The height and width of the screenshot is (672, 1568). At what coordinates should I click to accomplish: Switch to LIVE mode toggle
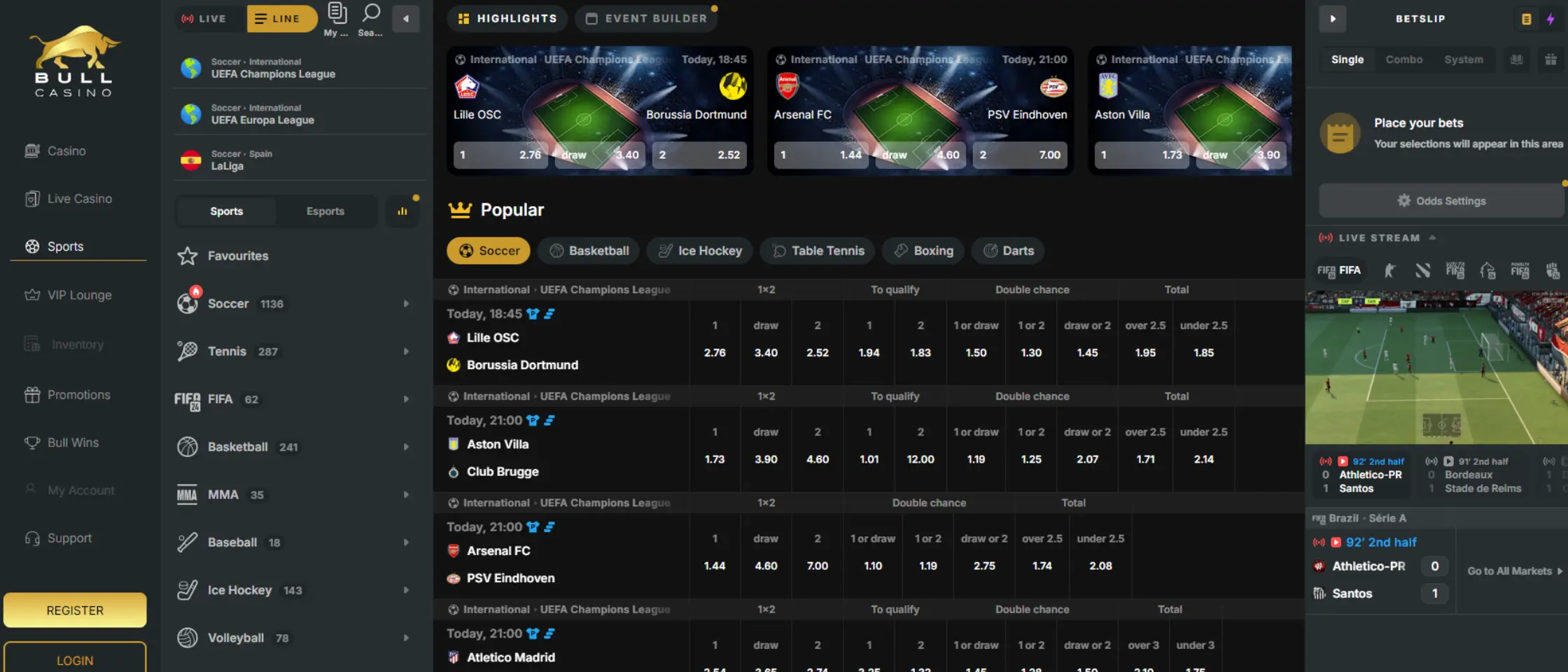click(x=204, y=19)
